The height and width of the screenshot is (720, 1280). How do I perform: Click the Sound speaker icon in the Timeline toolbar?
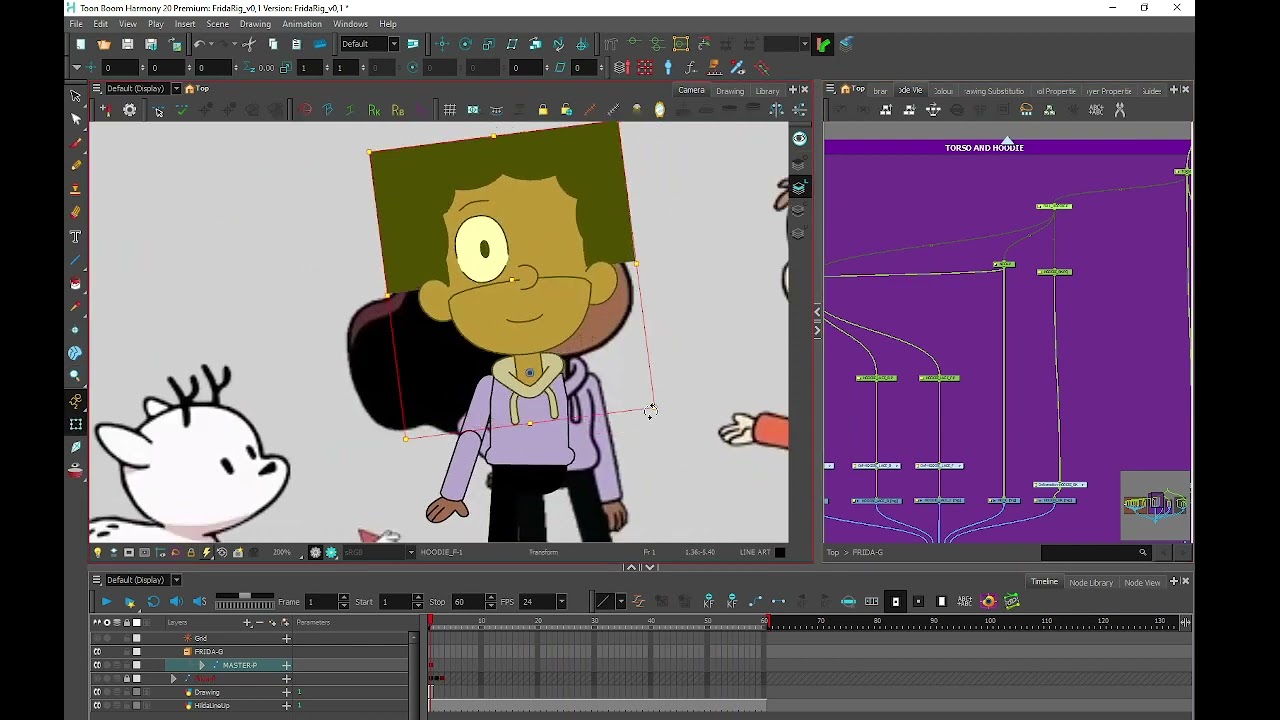pos(176,601)
